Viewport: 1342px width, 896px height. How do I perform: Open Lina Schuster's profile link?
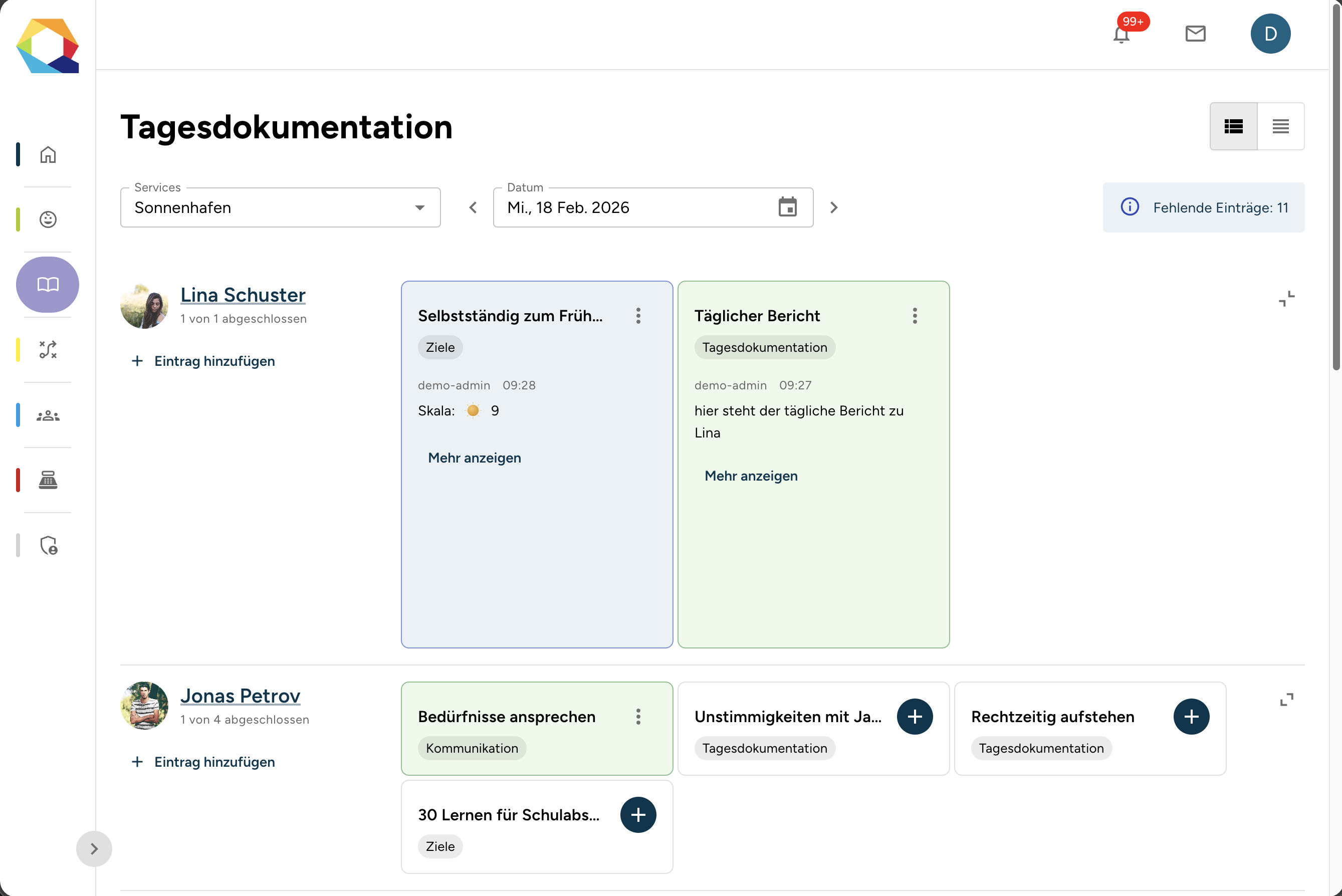click(x=243, y=295)
